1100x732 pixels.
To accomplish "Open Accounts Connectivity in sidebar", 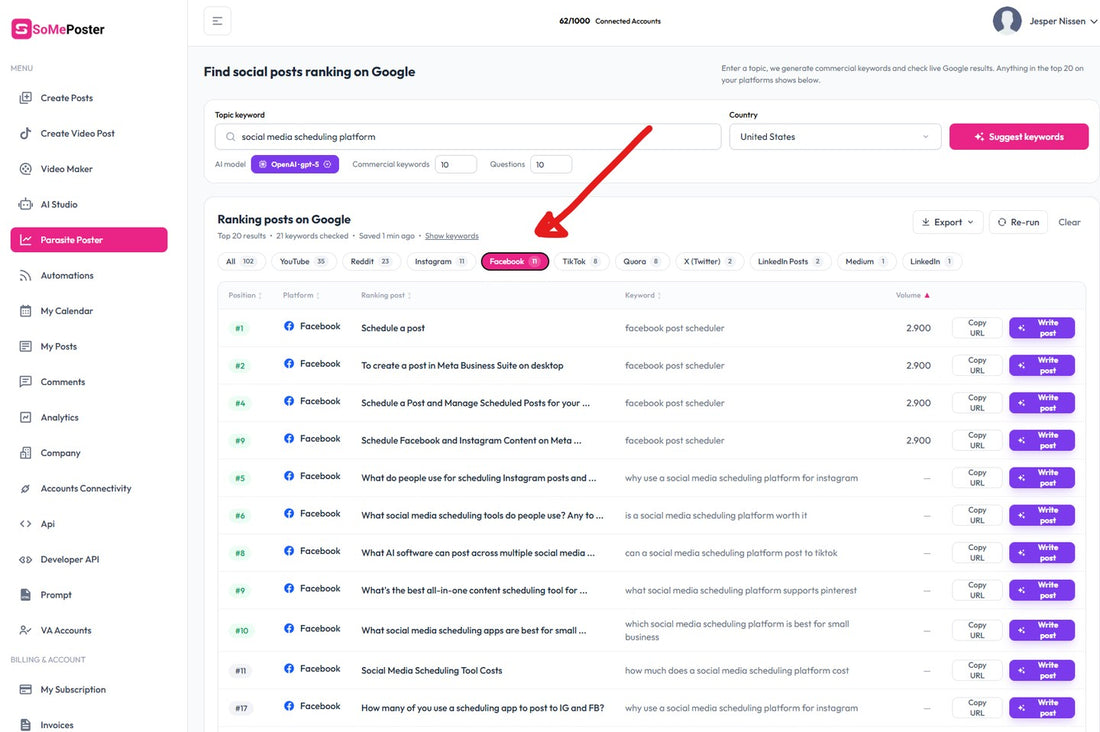I will click(x=85, y=488).
